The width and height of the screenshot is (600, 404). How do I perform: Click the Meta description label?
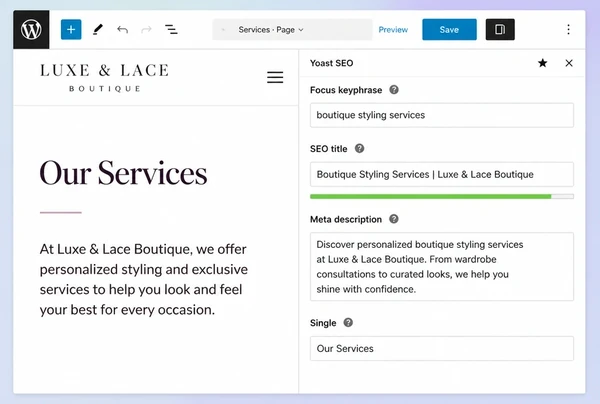[x=346, y=220]
